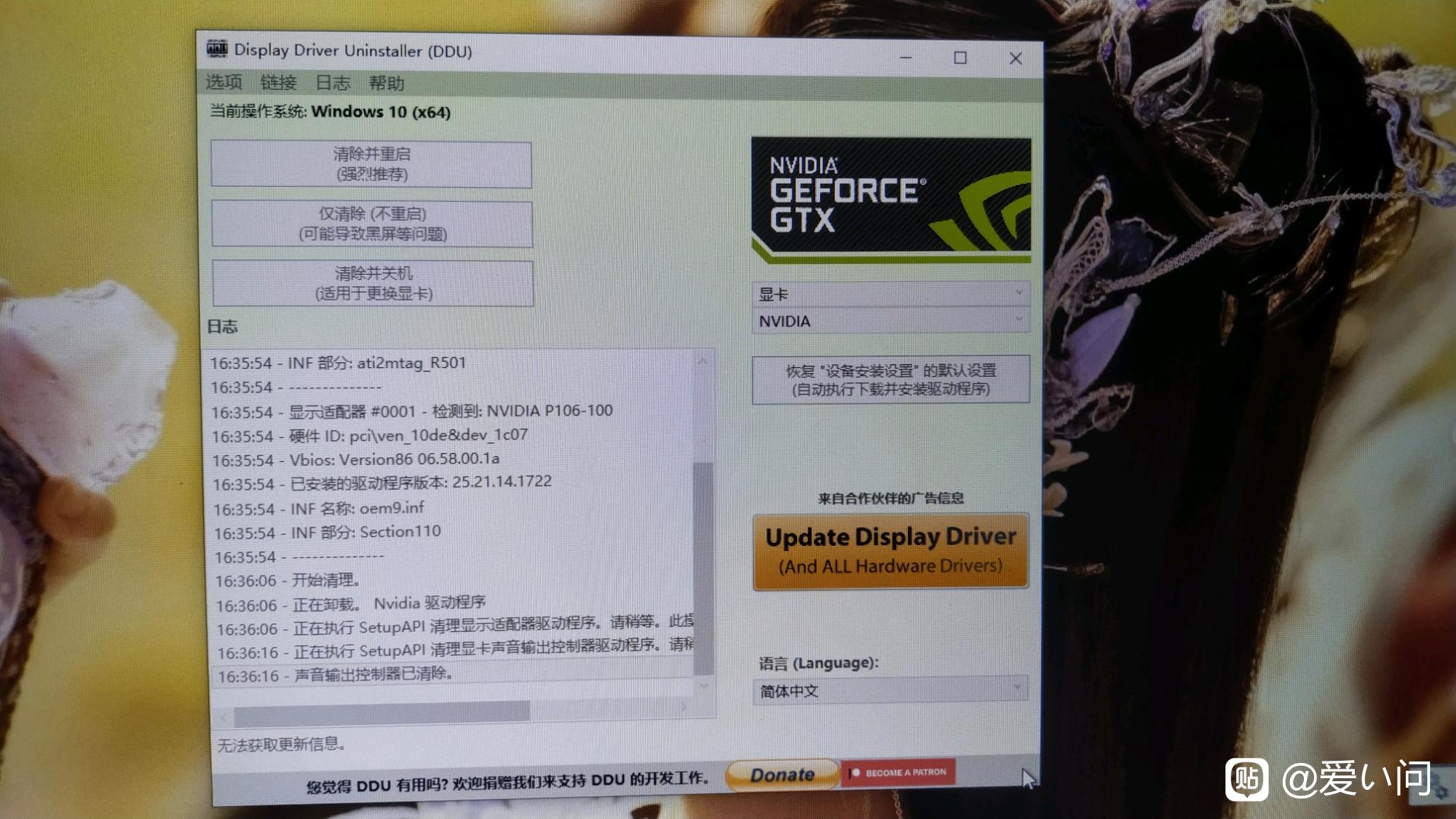Viewport: 1456px width, 819px height.
Task: Select log line 'Vbios: Version86 06.58.00.1a'
Action: click(356, 459)
